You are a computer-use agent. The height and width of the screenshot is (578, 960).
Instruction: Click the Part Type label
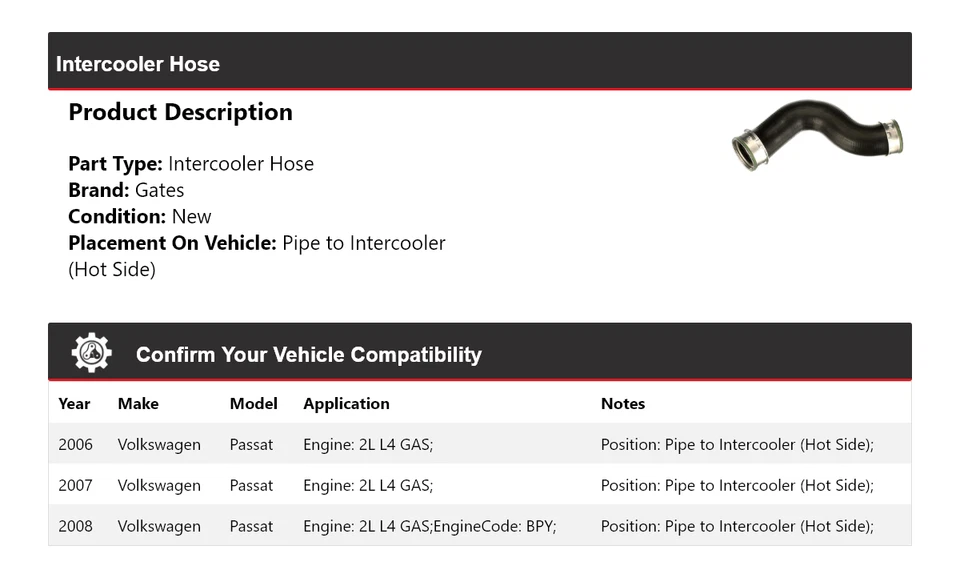pyautogui.click(x=115, y=164)
